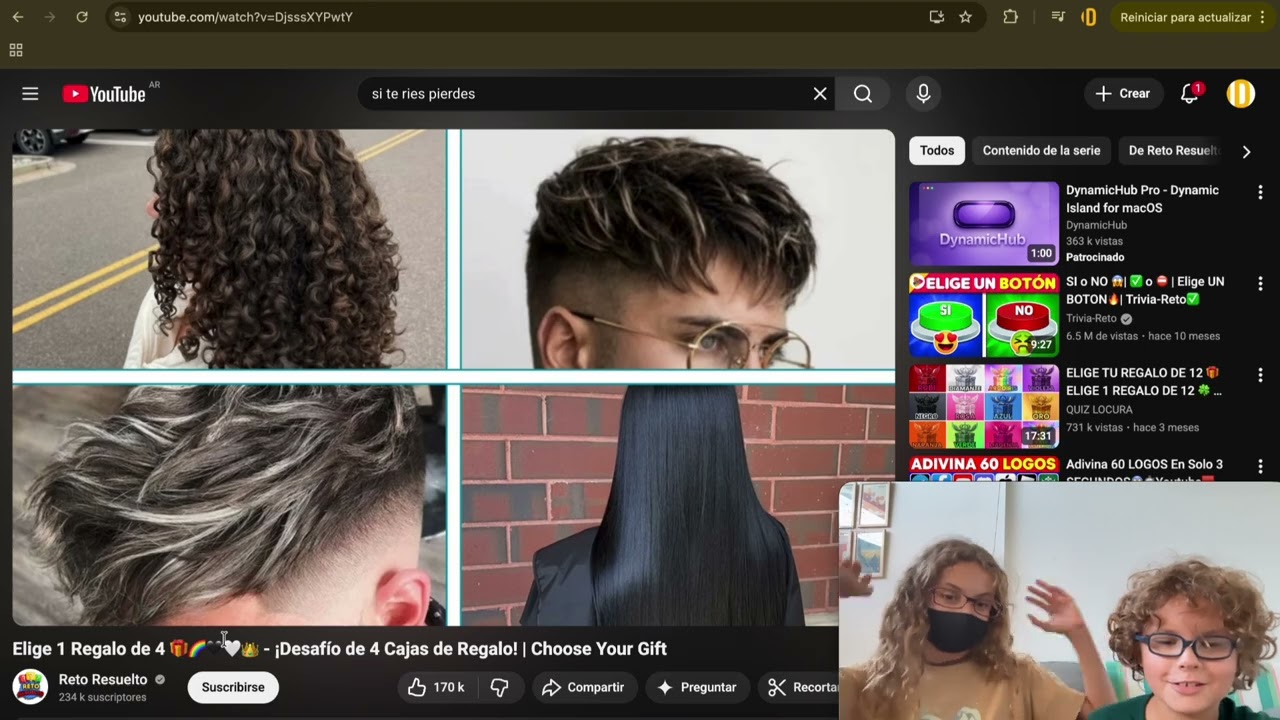Clear the search query text
Screen dimensions: 1280x720
tap(820, 93)
